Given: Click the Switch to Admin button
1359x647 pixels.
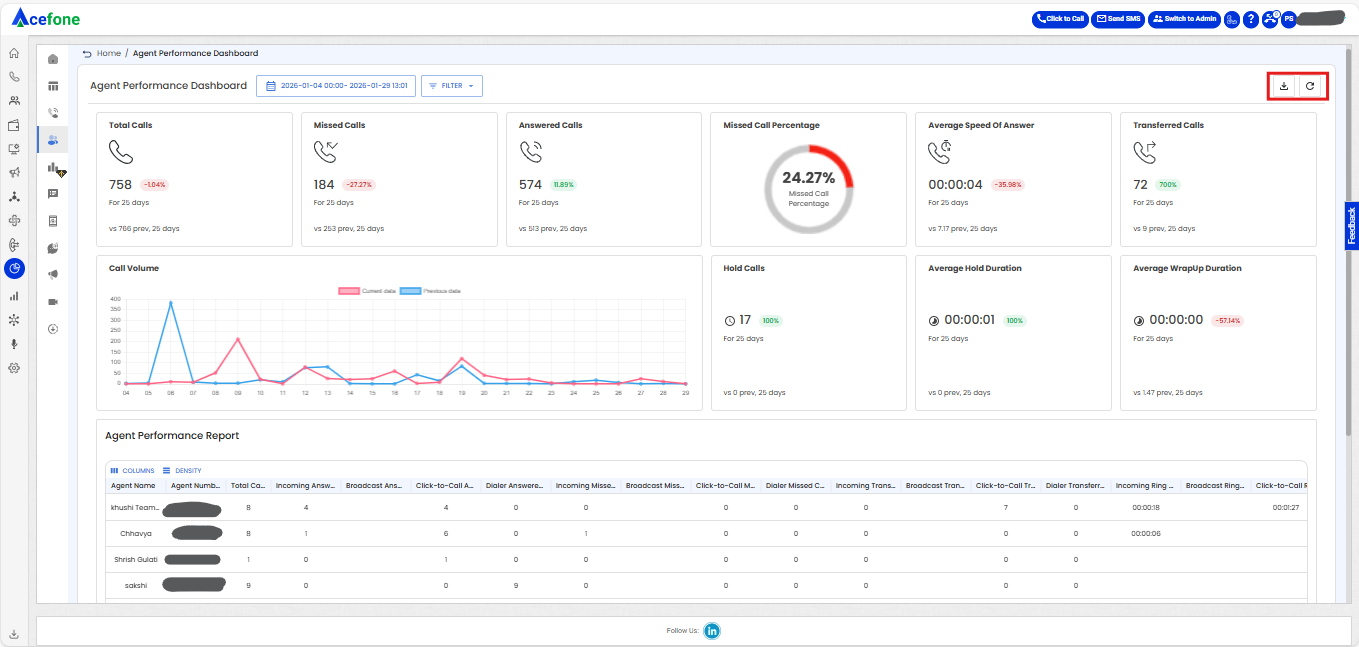Looking at the screenshot, I should pyautogui.click(x=1184, y=19).
